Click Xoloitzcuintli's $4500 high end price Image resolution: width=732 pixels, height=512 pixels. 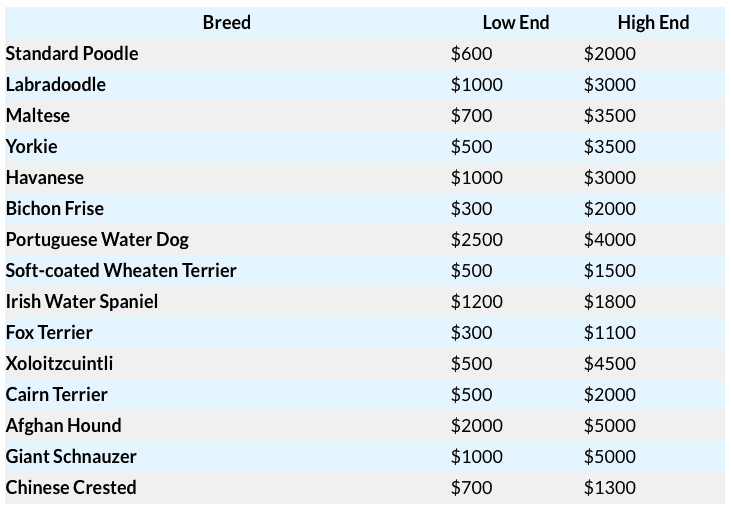click(x=610, y=363)
